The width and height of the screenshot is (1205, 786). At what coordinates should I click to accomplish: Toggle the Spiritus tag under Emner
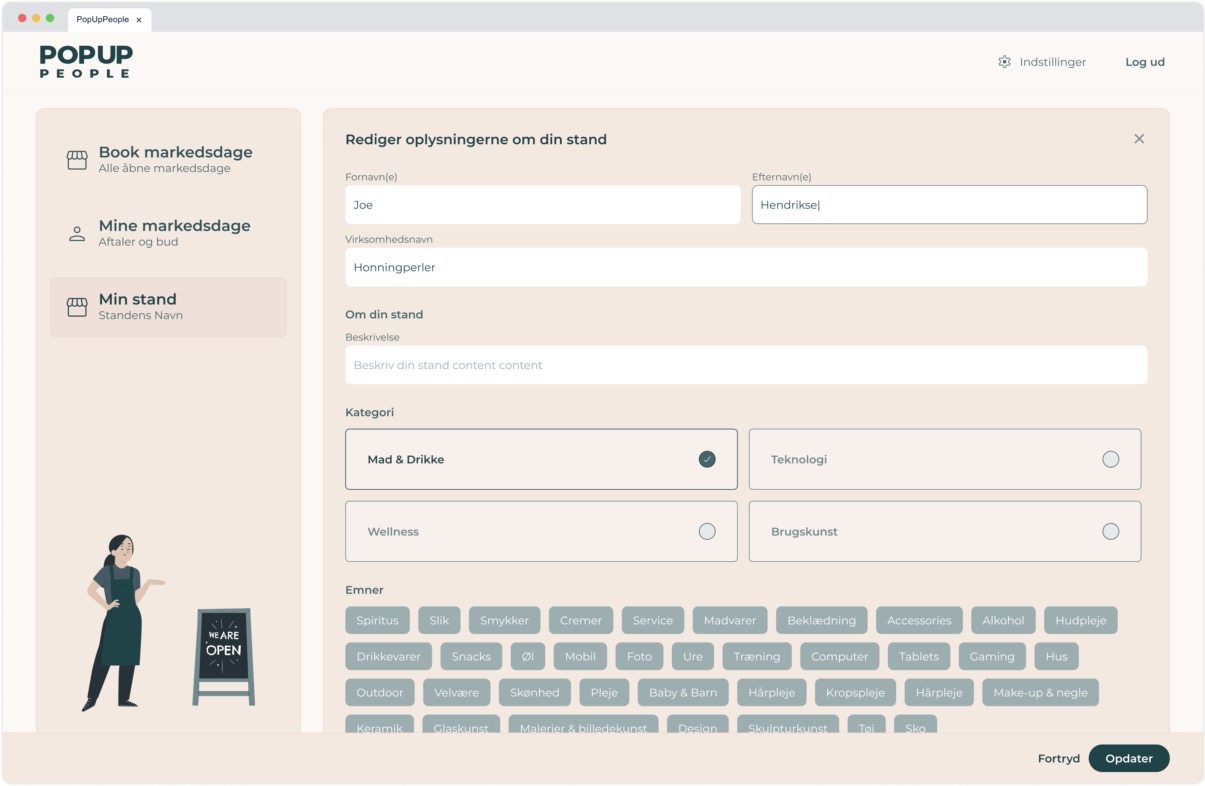pos(377,620)
